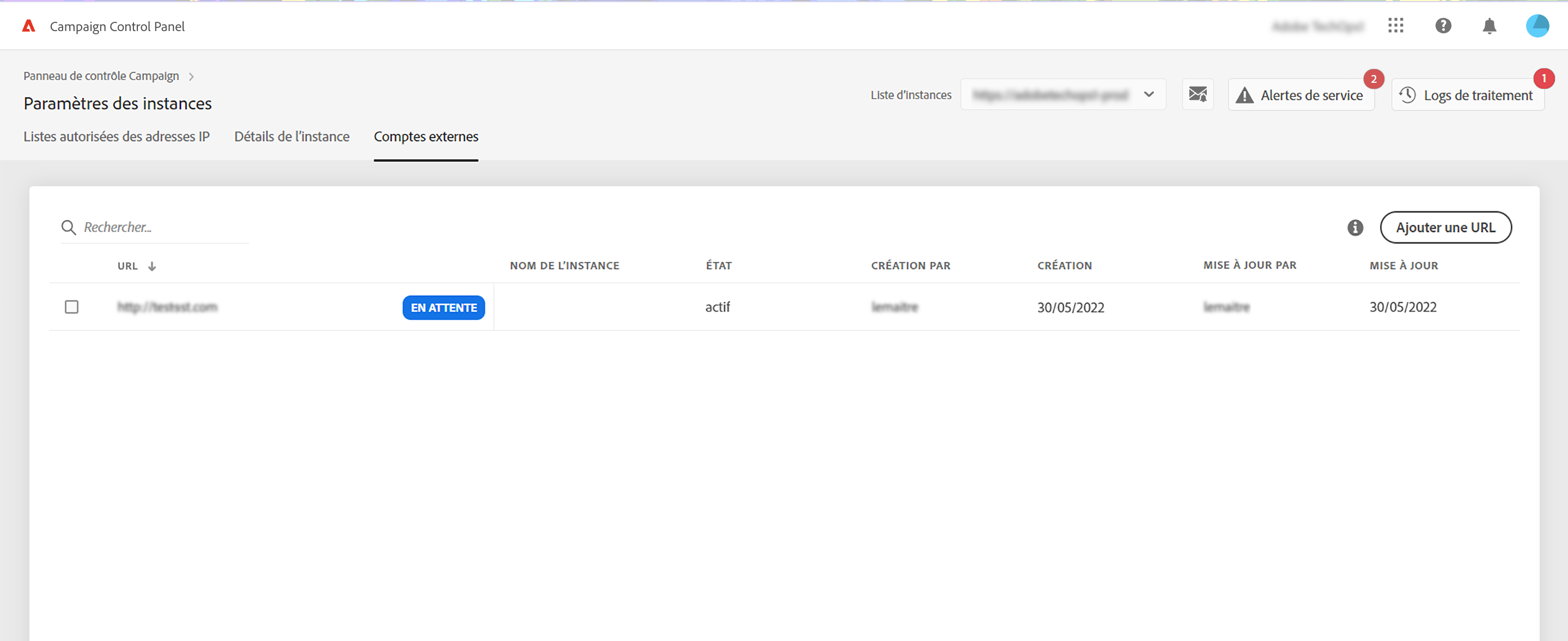The width and height of the screenshot is (1568, 641).
Task: Open Alertes de service
Action: click(1301, 95)
